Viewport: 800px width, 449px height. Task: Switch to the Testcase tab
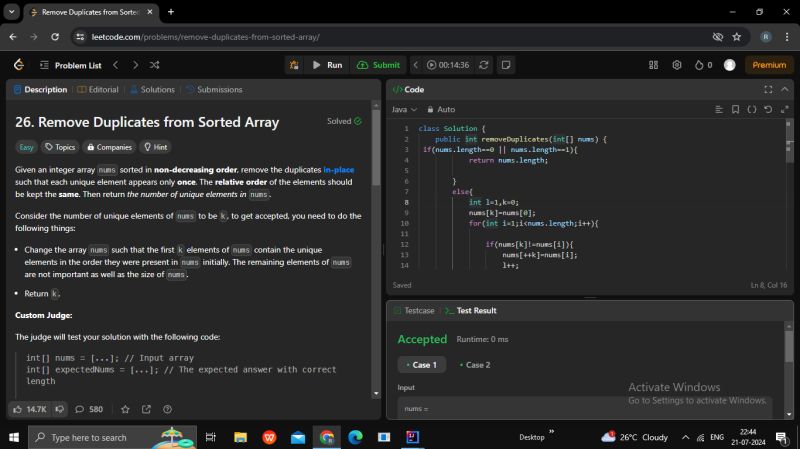point(414,310)
